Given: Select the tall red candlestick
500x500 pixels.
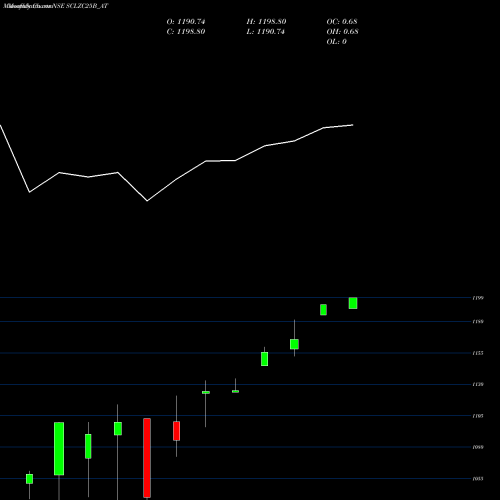Looking at the screenshot, I should coord(147,458).
